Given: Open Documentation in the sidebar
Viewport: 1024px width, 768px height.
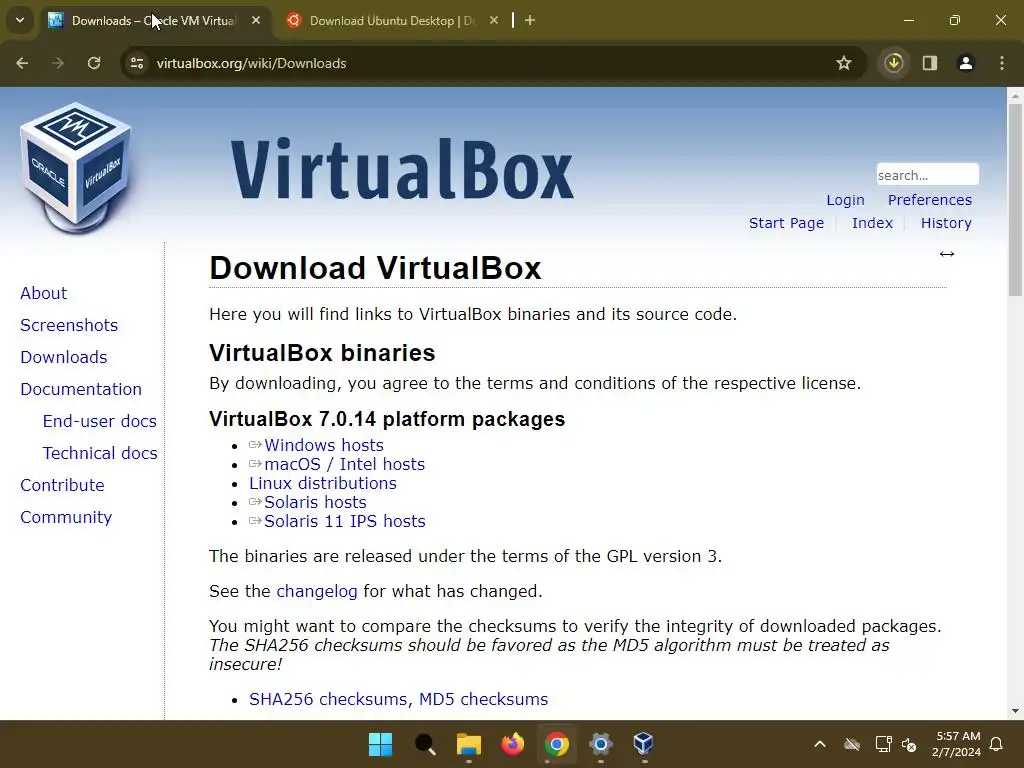Looking at the screenshot, I should coord(81,389).
